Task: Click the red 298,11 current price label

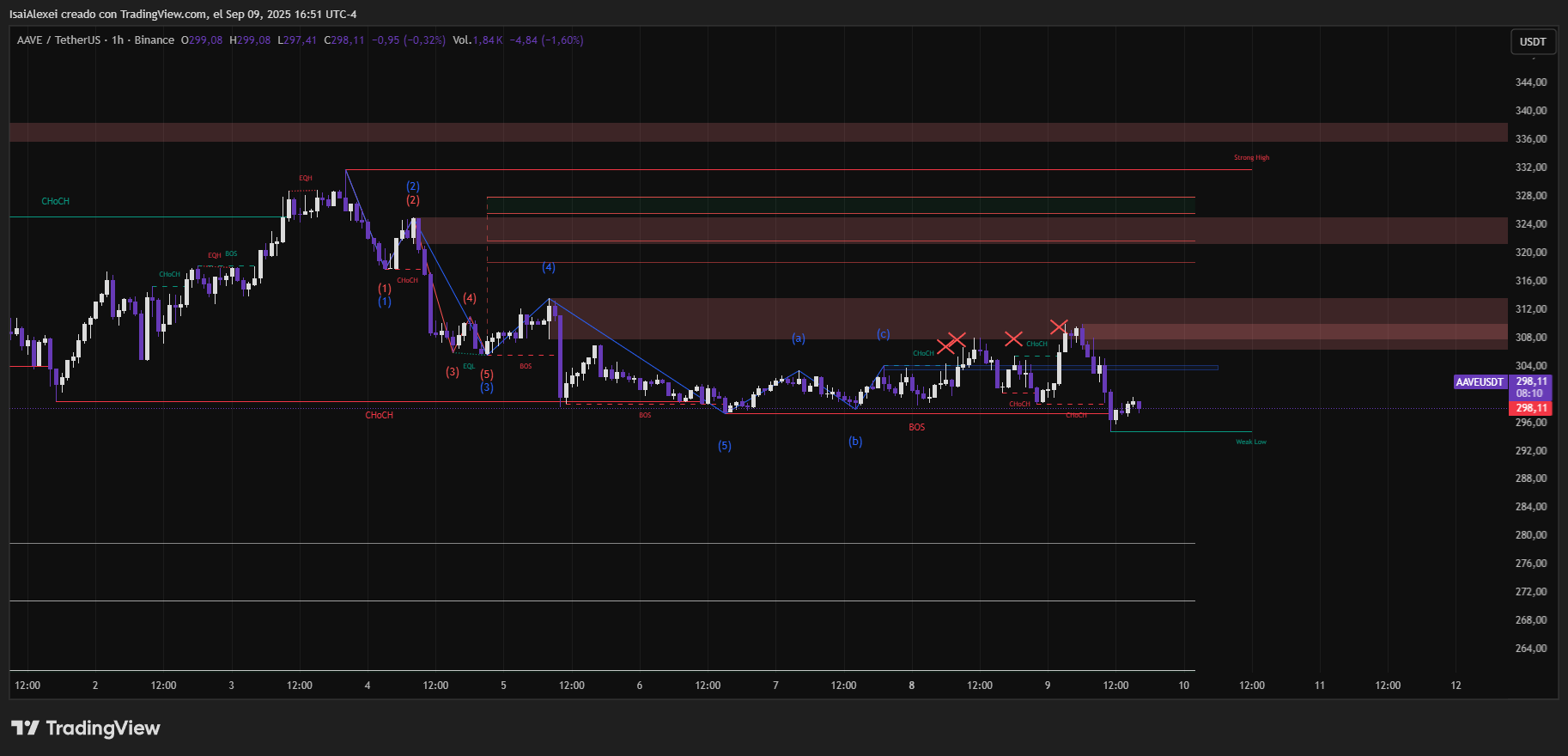Action: [x=1531, y=408]
